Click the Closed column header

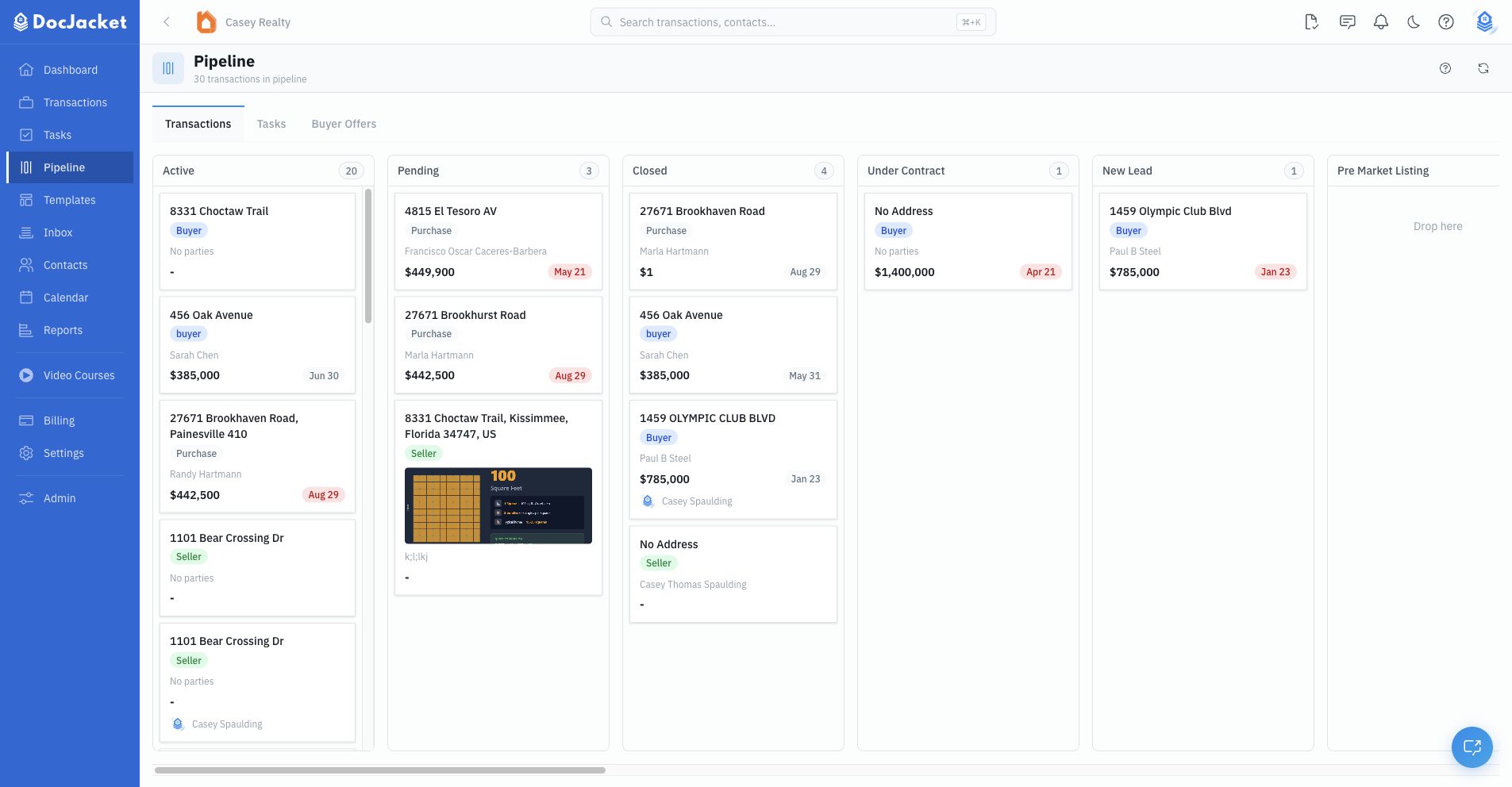click(x=733, y=171)
